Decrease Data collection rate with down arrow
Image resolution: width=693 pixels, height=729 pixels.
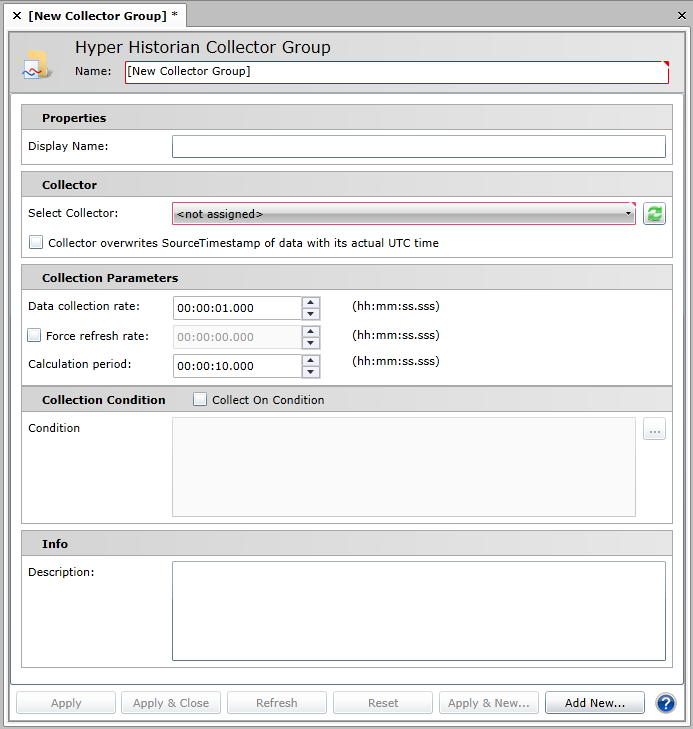coord(311,314)
